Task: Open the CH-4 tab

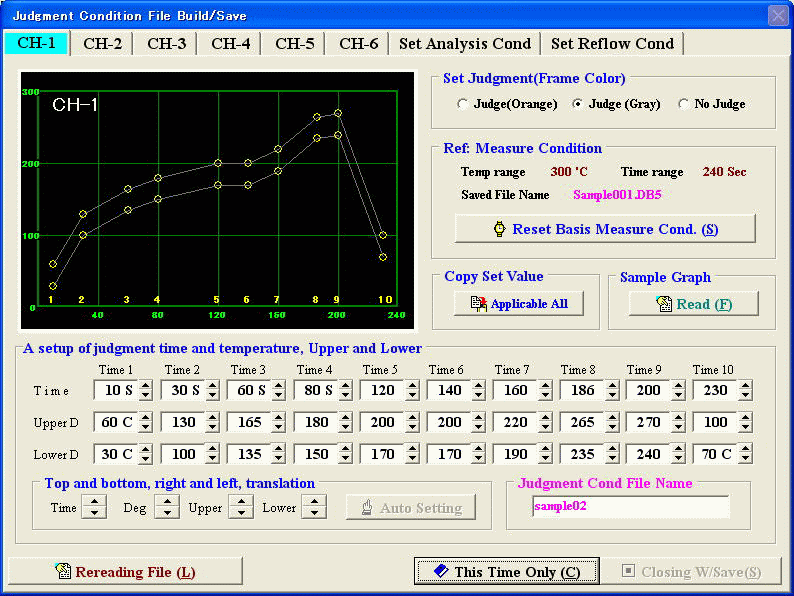Action: [230, 44]
